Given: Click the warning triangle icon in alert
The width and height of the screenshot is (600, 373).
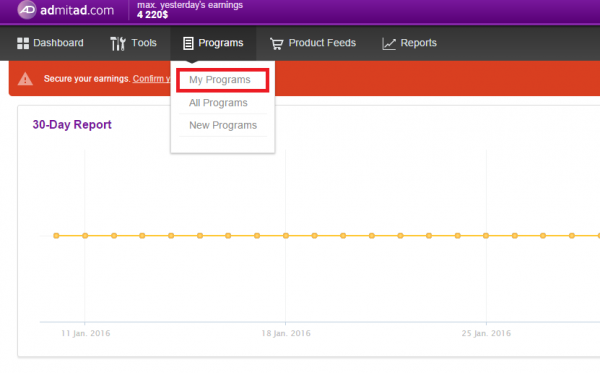Looking at the screenshot, I should [x=25, y=79].
